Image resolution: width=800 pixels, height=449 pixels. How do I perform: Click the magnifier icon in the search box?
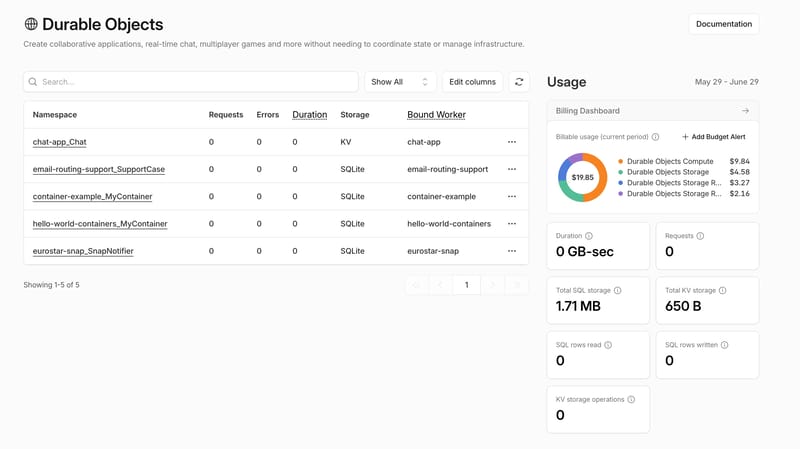[x=33, y=82]
